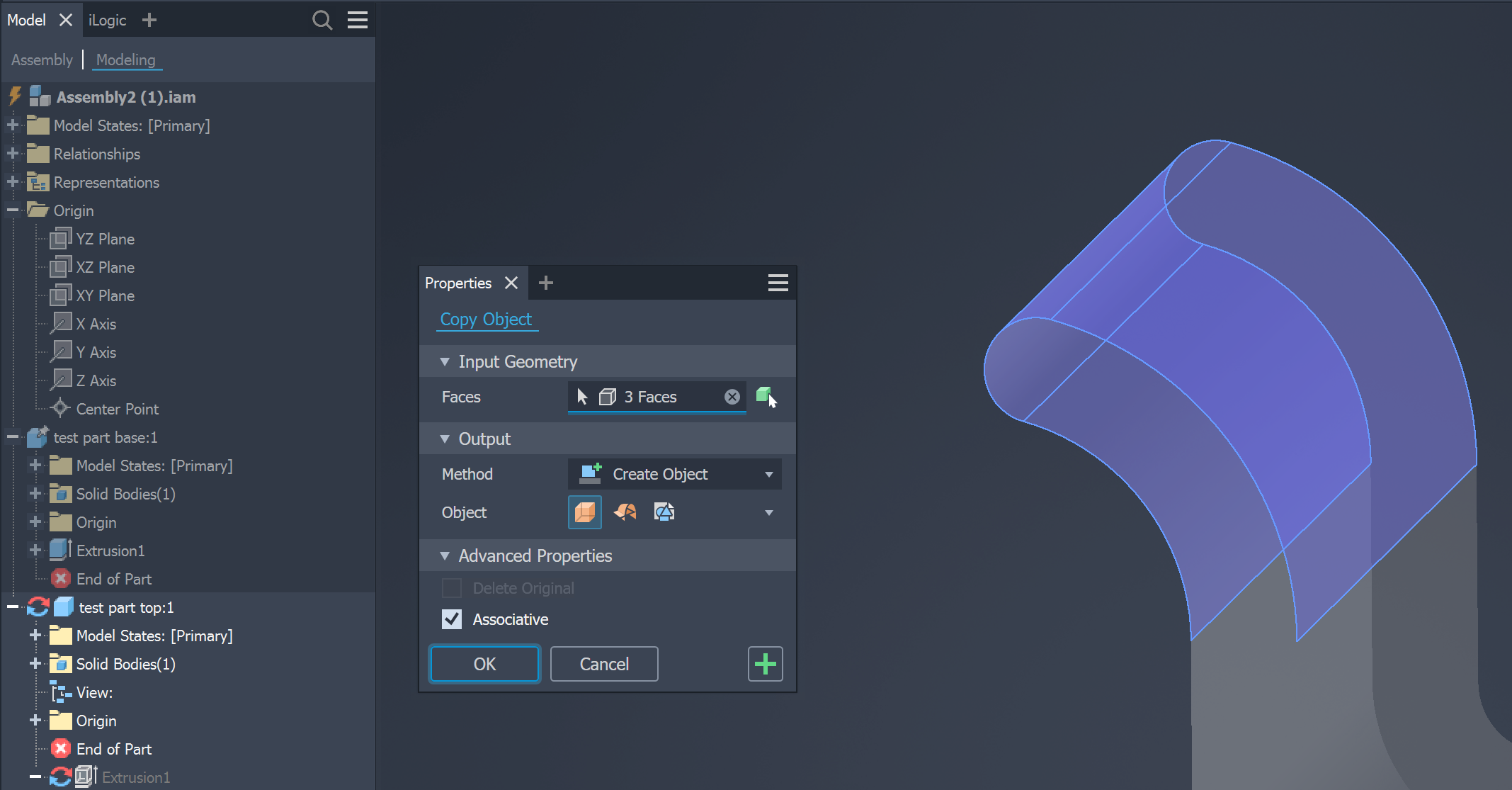
Task: Expand Origin under test part top:1
Action: click(35, 721)
